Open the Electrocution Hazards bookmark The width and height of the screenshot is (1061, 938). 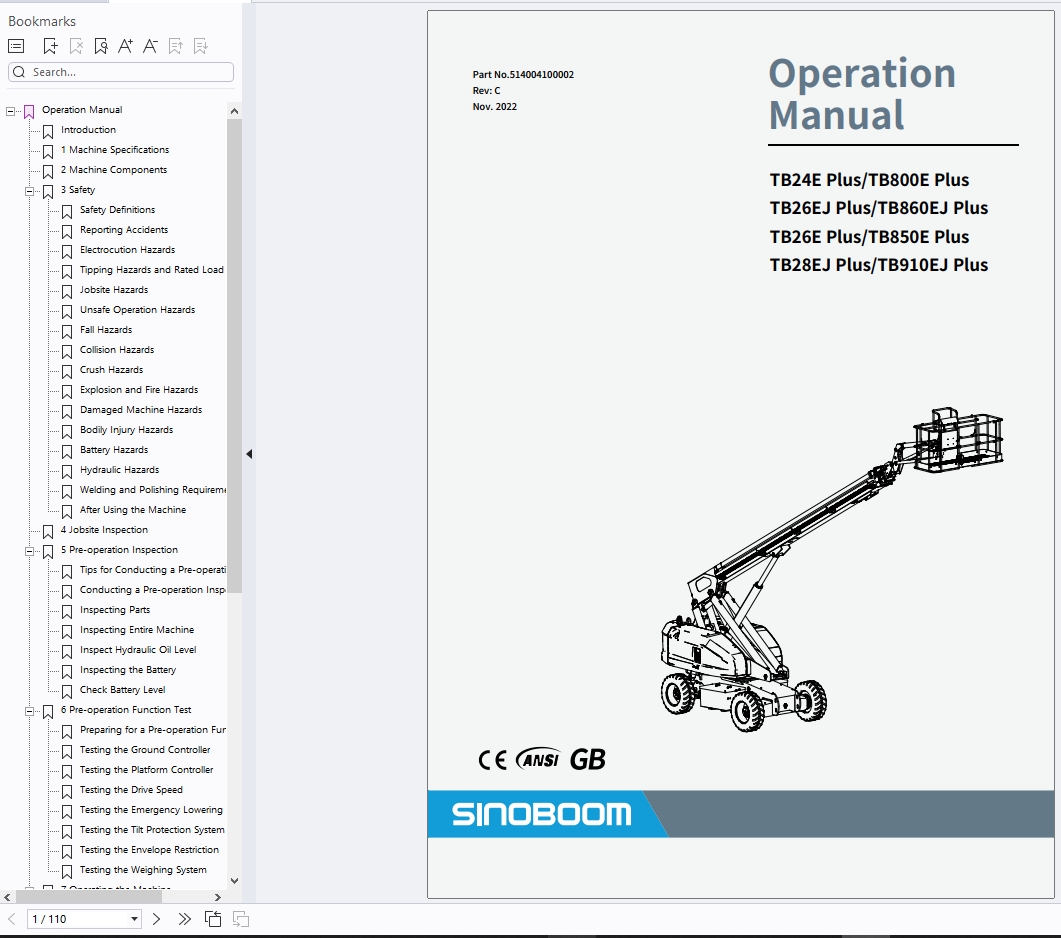point(127,250)
